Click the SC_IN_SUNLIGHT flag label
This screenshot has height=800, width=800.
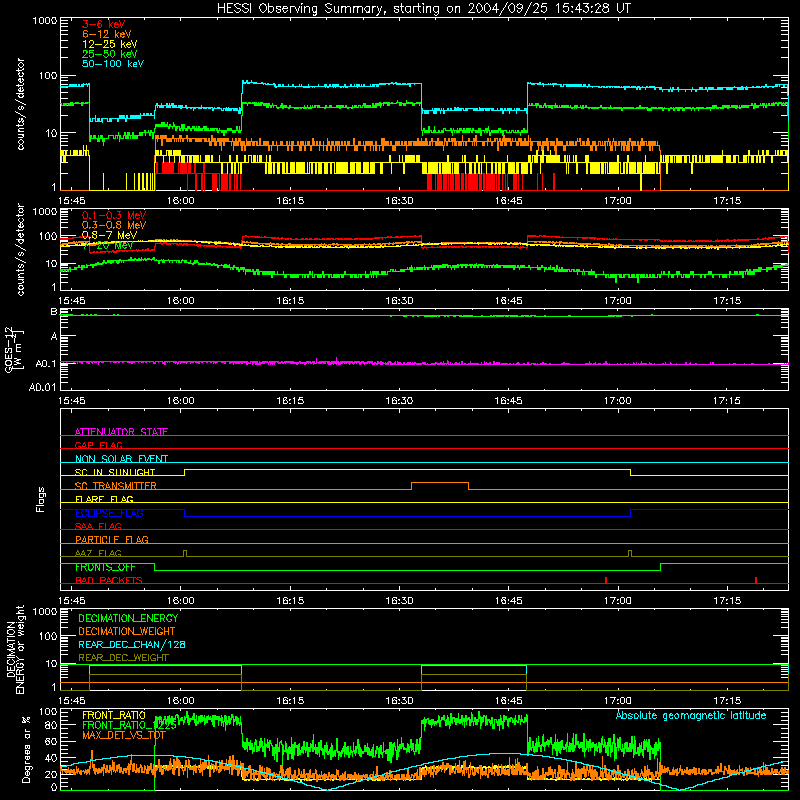pyautogui.click(x=115, y=472)
